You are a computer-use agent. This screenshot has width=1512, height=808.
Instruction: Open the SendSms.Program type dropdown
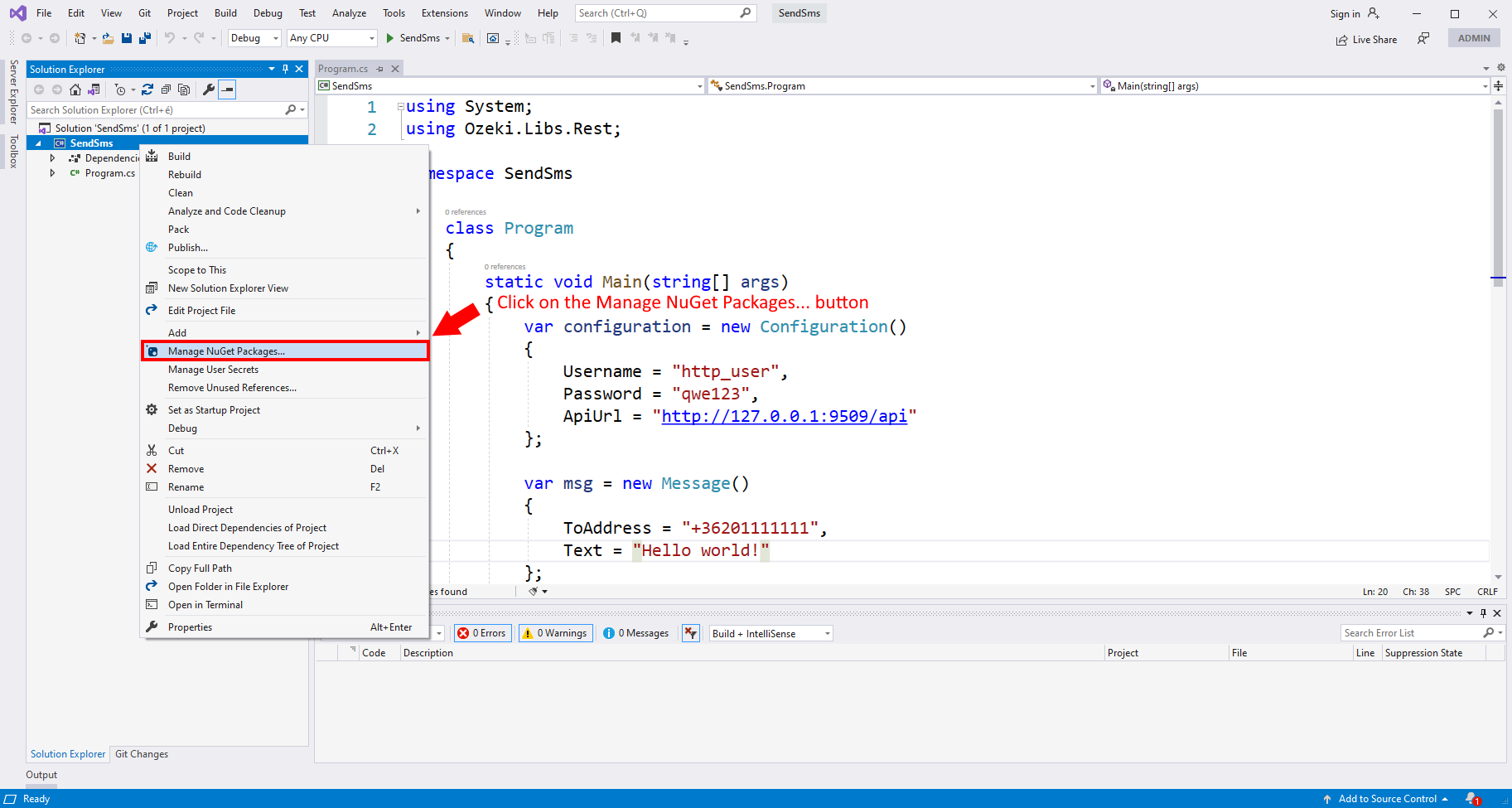(902, 85)
